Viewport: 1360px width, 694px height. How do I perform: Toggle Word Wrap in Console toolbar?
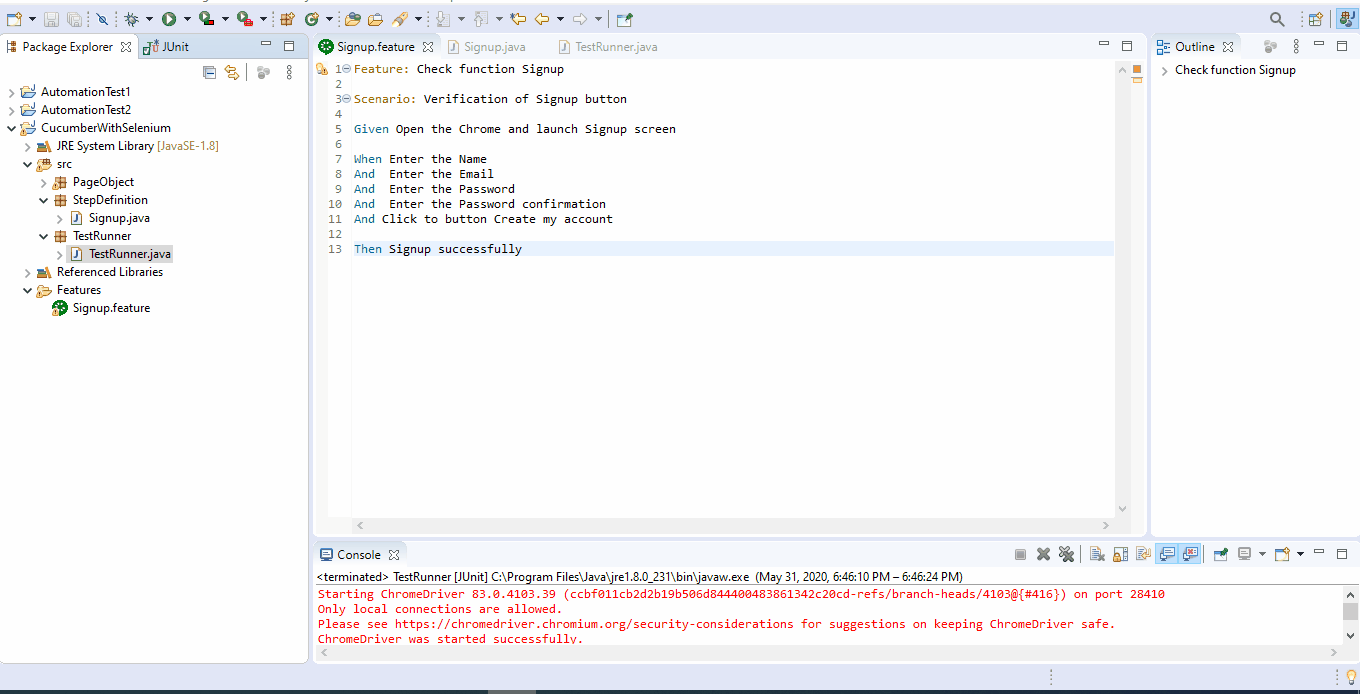pyautogui.click(x=1143, y=554)
